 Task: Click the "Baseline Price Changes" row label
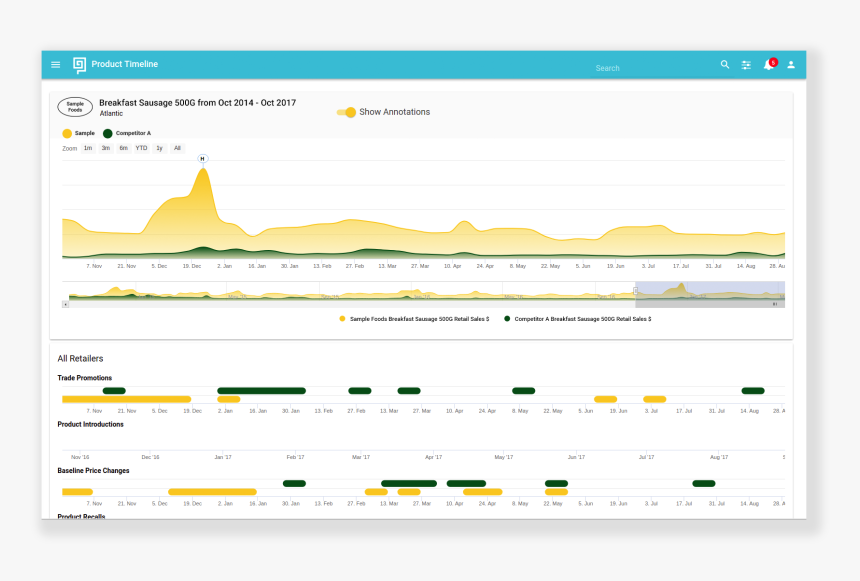(93, 471)
